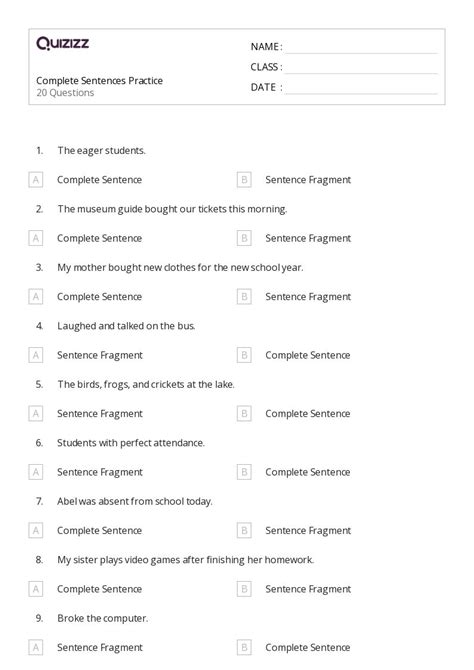This screenshot has height=670, width=474.
Task: Click question text 'Broke the computer.'
Action: (x=103, y=618)
